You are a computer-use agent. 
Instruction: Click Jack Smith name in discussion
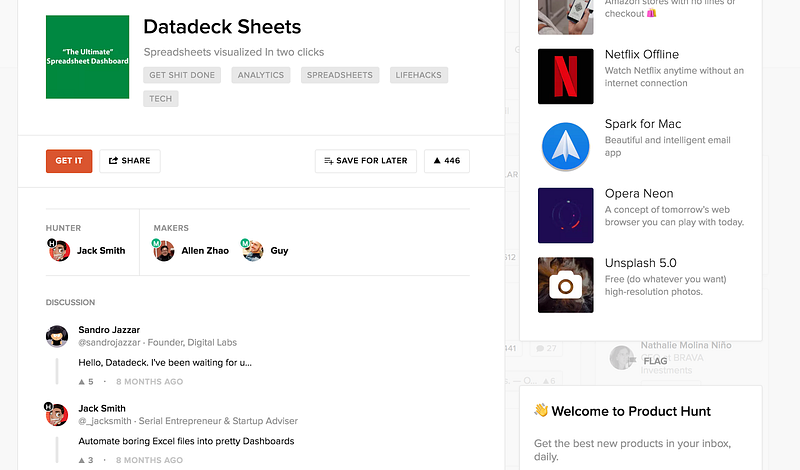tap(102, 408)
